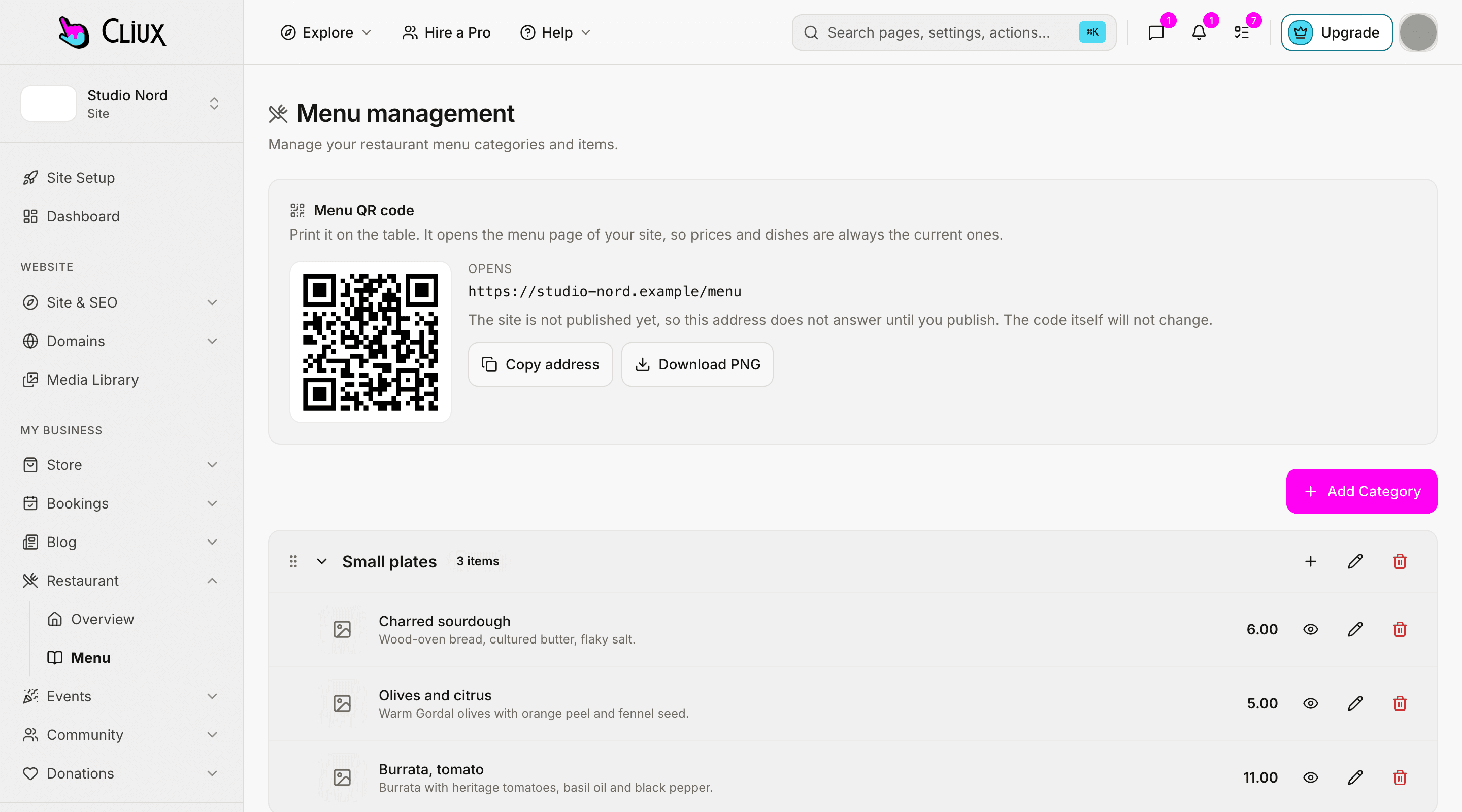Collapse the Small plates category

(x=322, y=561)
